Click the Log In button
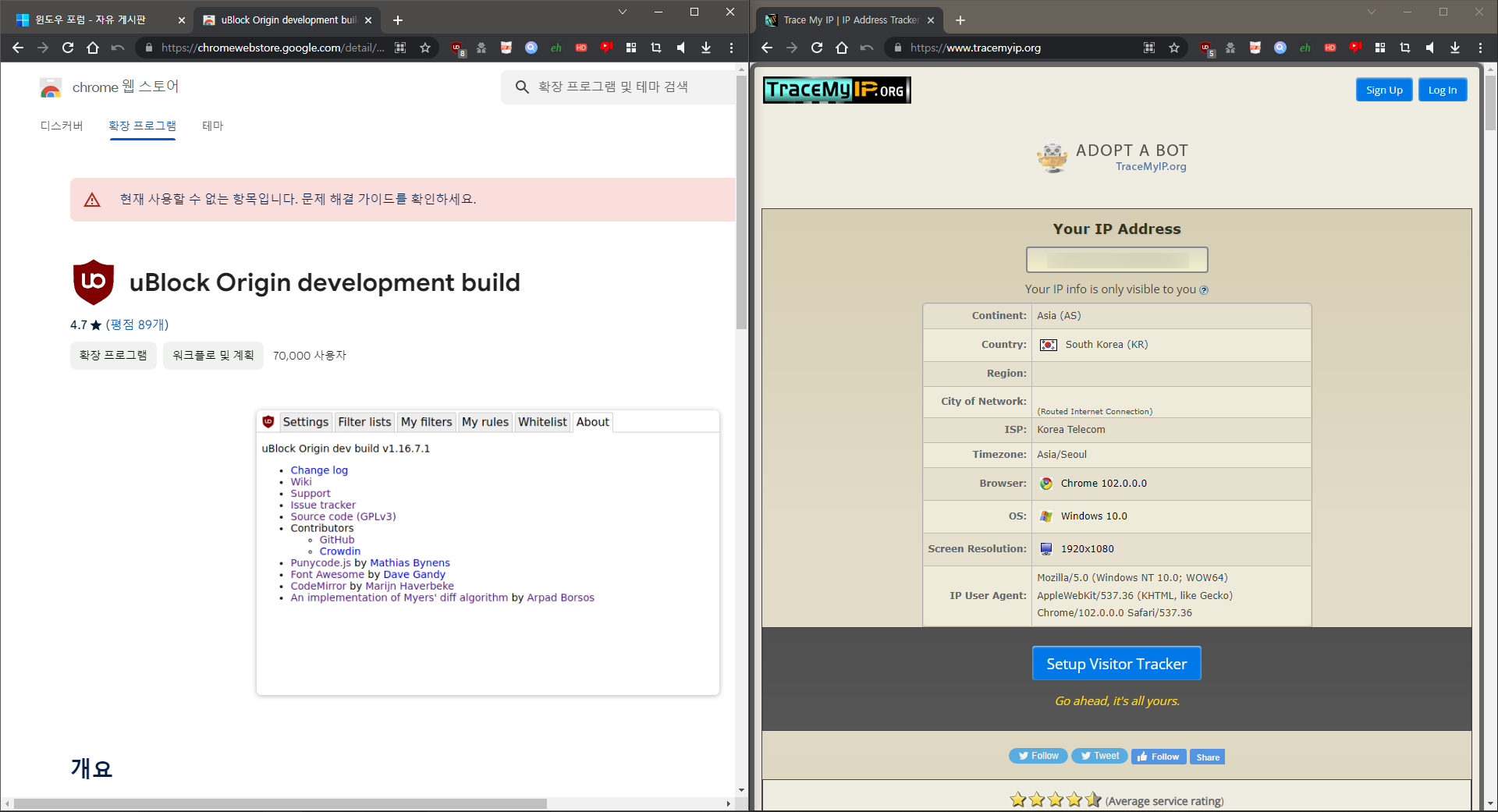 pyautogui.click(x=1443, y=90)
